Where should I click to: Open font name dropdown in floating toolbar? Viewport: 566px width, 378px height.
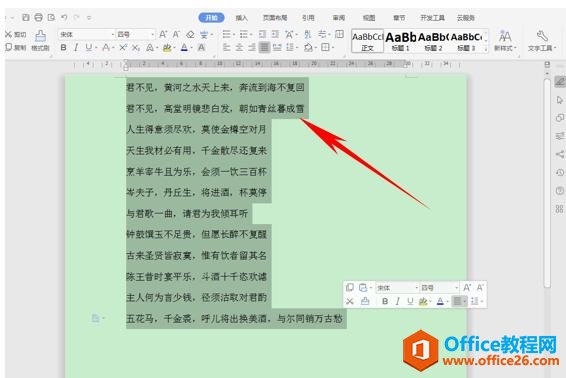pos(416,288)
